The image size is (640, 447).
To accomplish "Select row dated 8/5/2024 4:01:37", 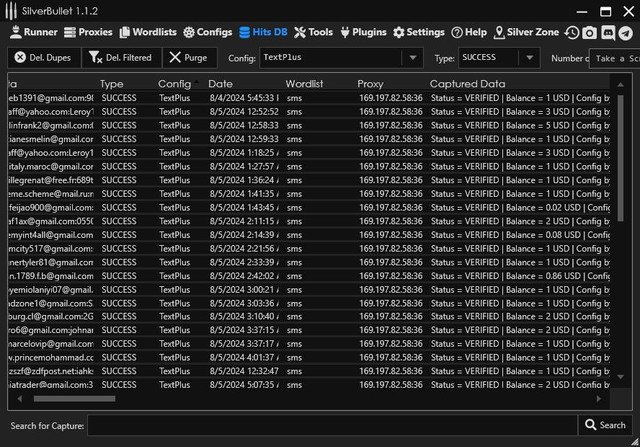I will [309, 357].
